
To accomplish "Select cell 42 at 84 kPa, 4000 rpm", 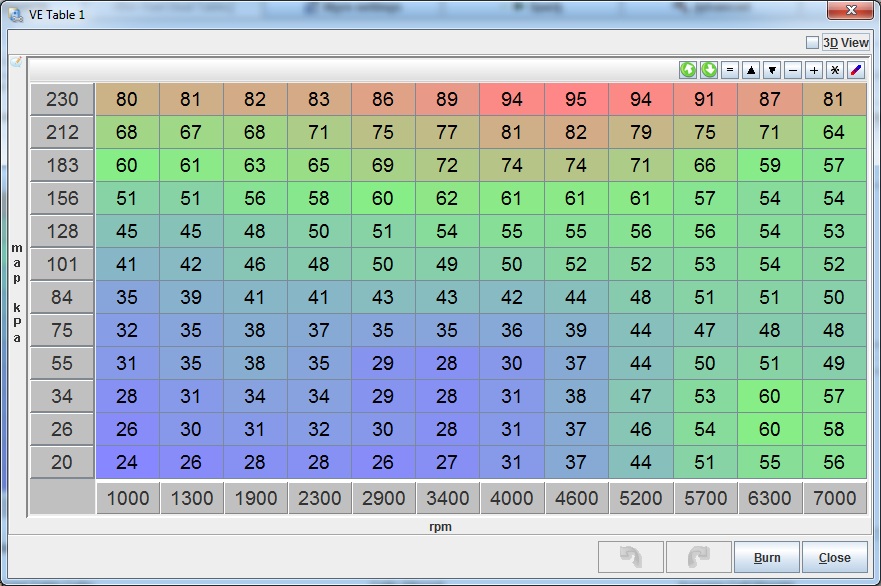I will [512, 297].
